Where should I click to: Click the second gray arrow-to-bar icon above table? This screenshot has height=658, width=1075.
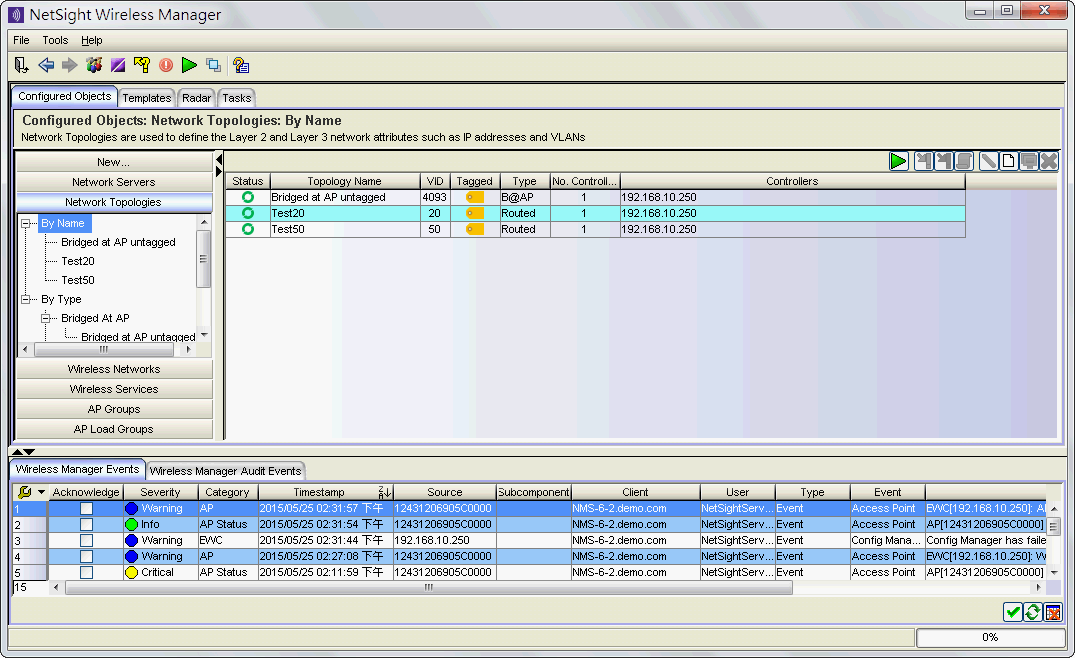coord(944,161)
